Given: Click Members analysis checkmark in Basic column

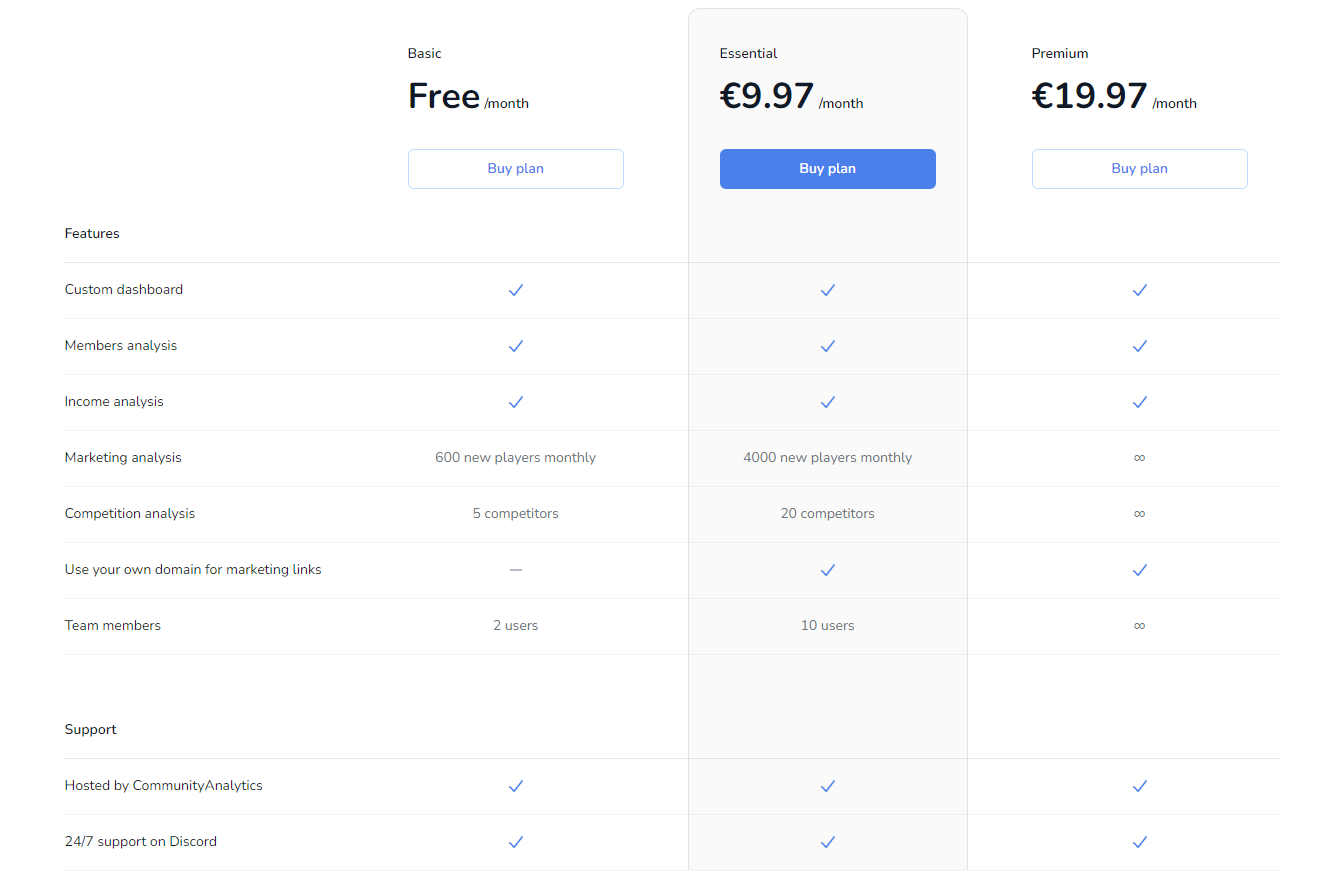Looking at the screenshot, I should 516,346.
